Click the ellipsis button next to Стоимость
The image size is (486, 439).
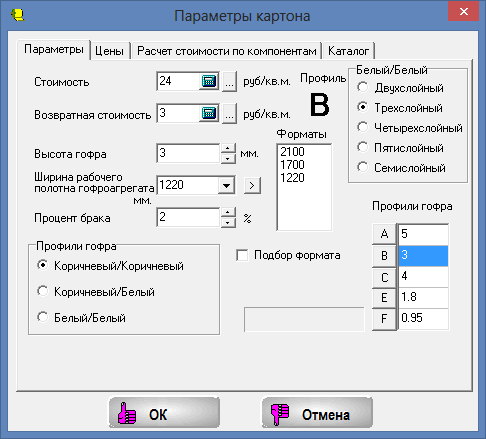(x=229, y=81)
